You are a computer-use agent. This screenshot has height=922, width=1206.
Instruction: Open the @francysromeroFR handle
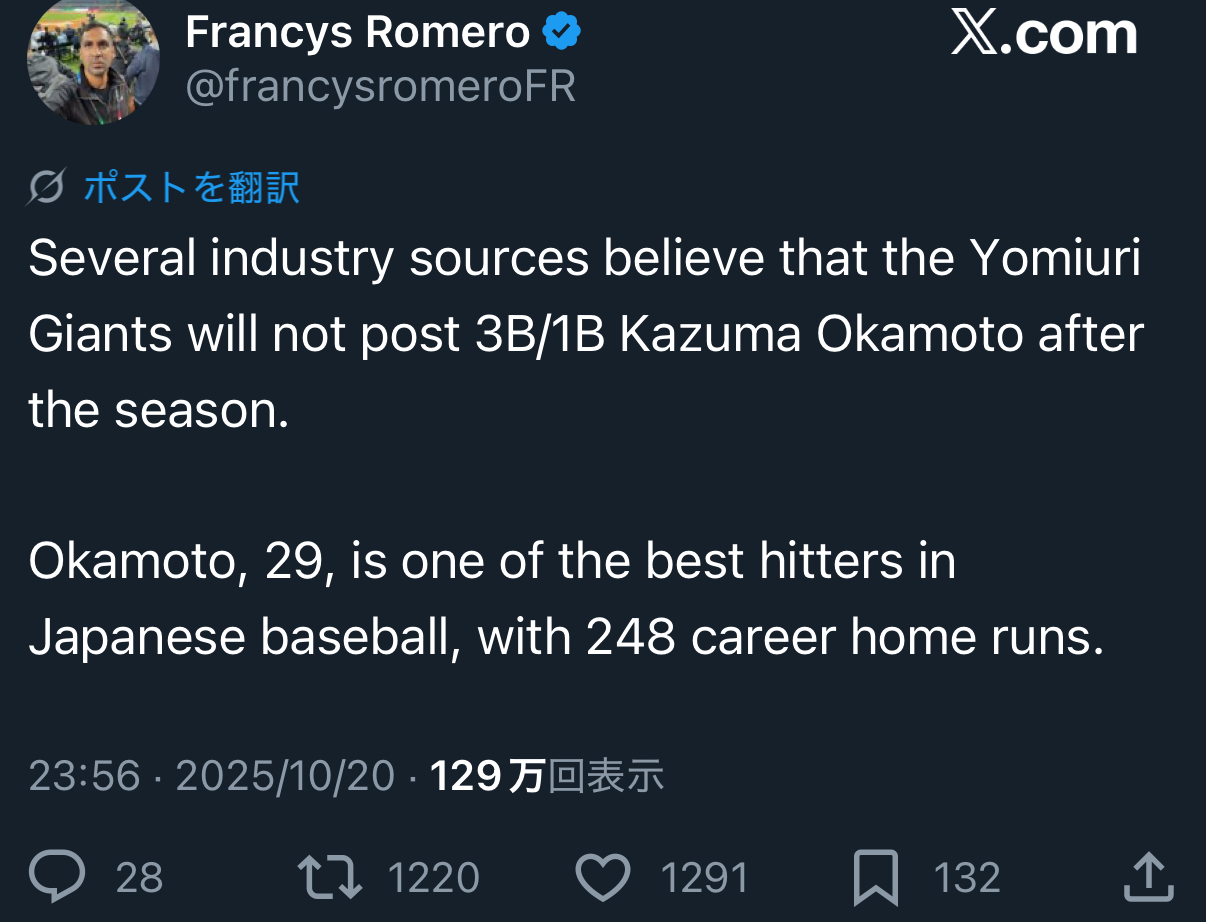click(380, 87)
